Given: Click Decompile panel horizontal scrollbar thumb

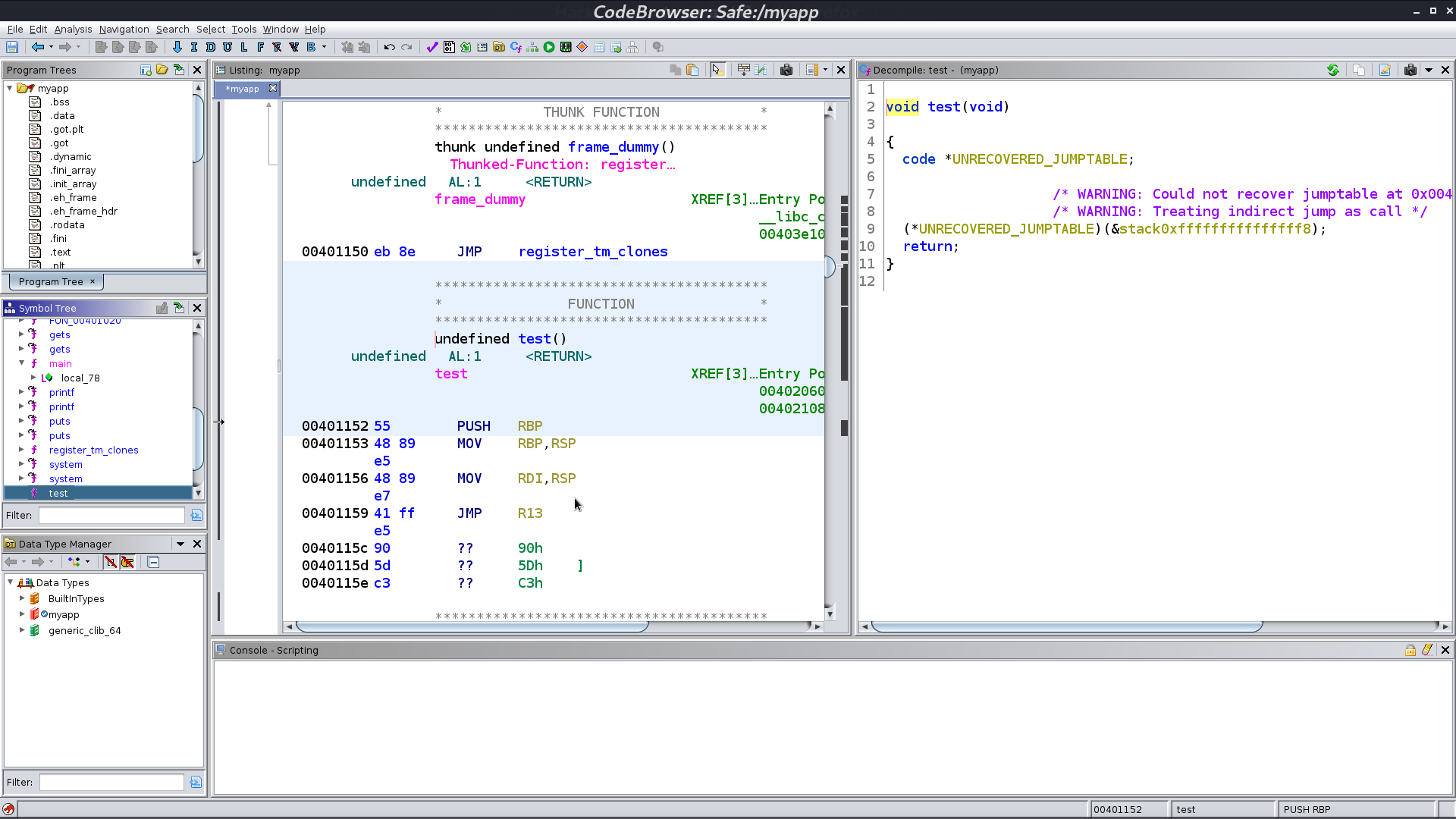Looking at the screenshot, I should tap(1067, 626).
